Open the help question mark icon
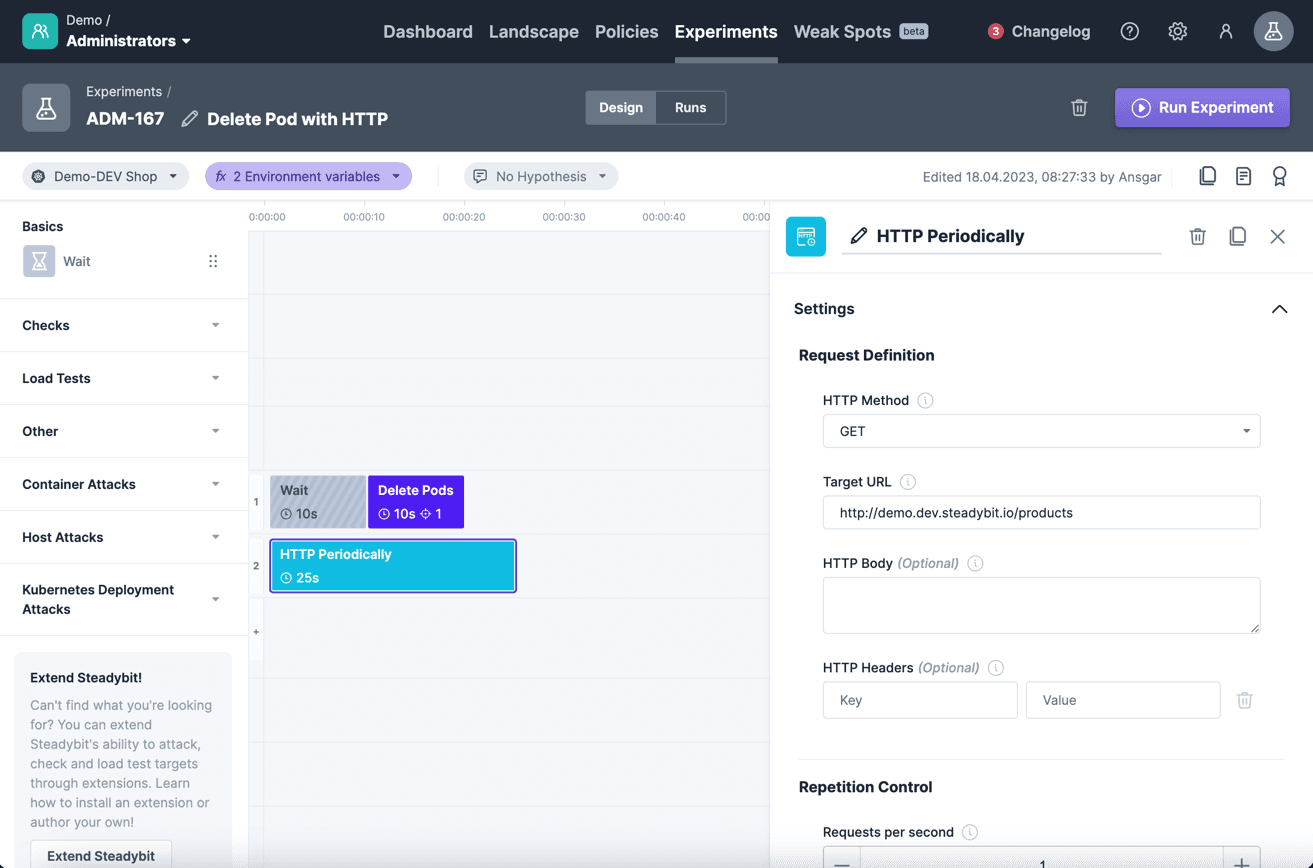Image resolution: width=1313 pixels, height=868 pixels. 1129,31
